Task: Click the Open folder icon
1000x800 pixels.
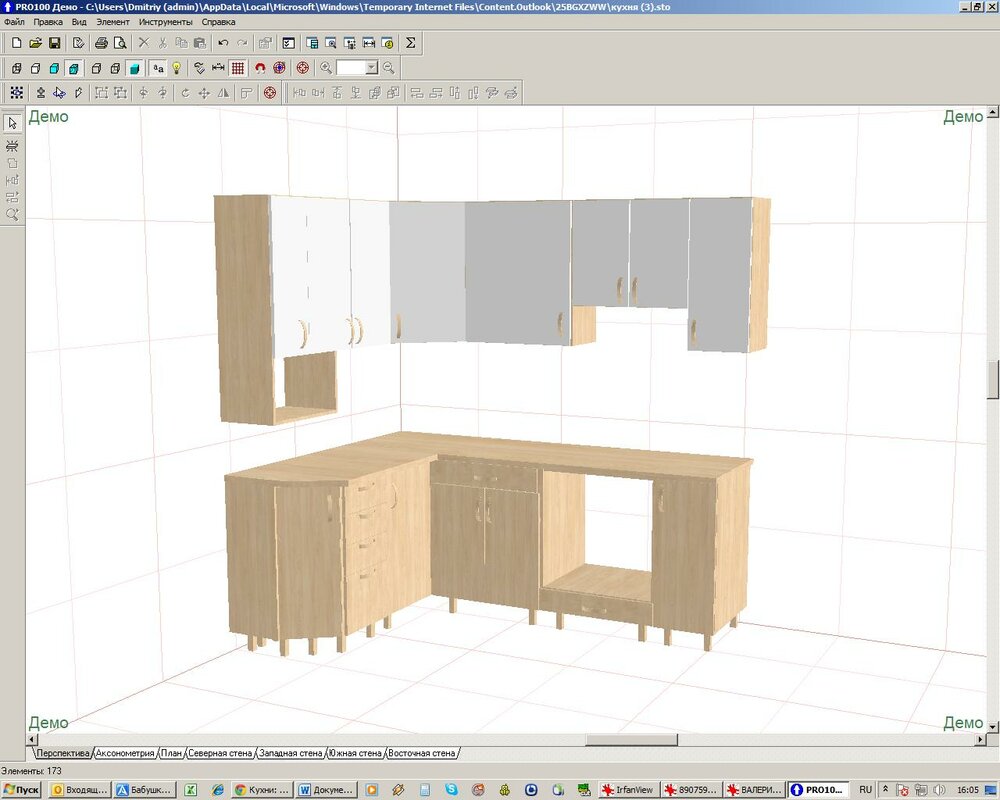Action: click(36, 43)
